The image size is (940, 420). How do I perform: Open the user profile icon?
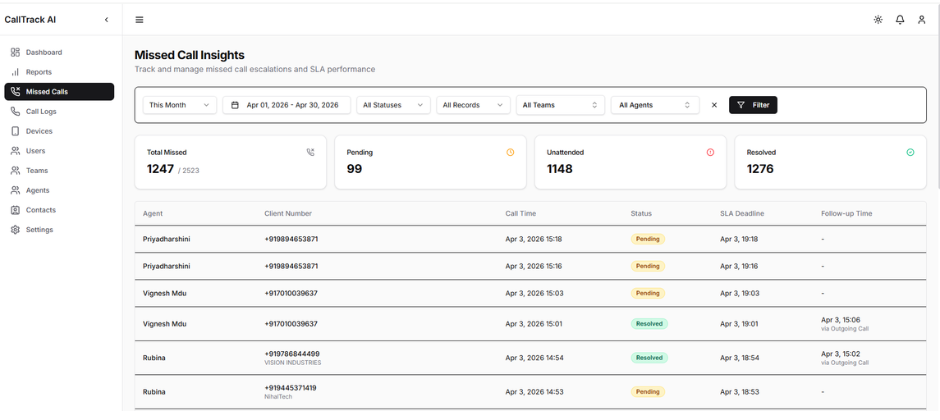[921, 20]
